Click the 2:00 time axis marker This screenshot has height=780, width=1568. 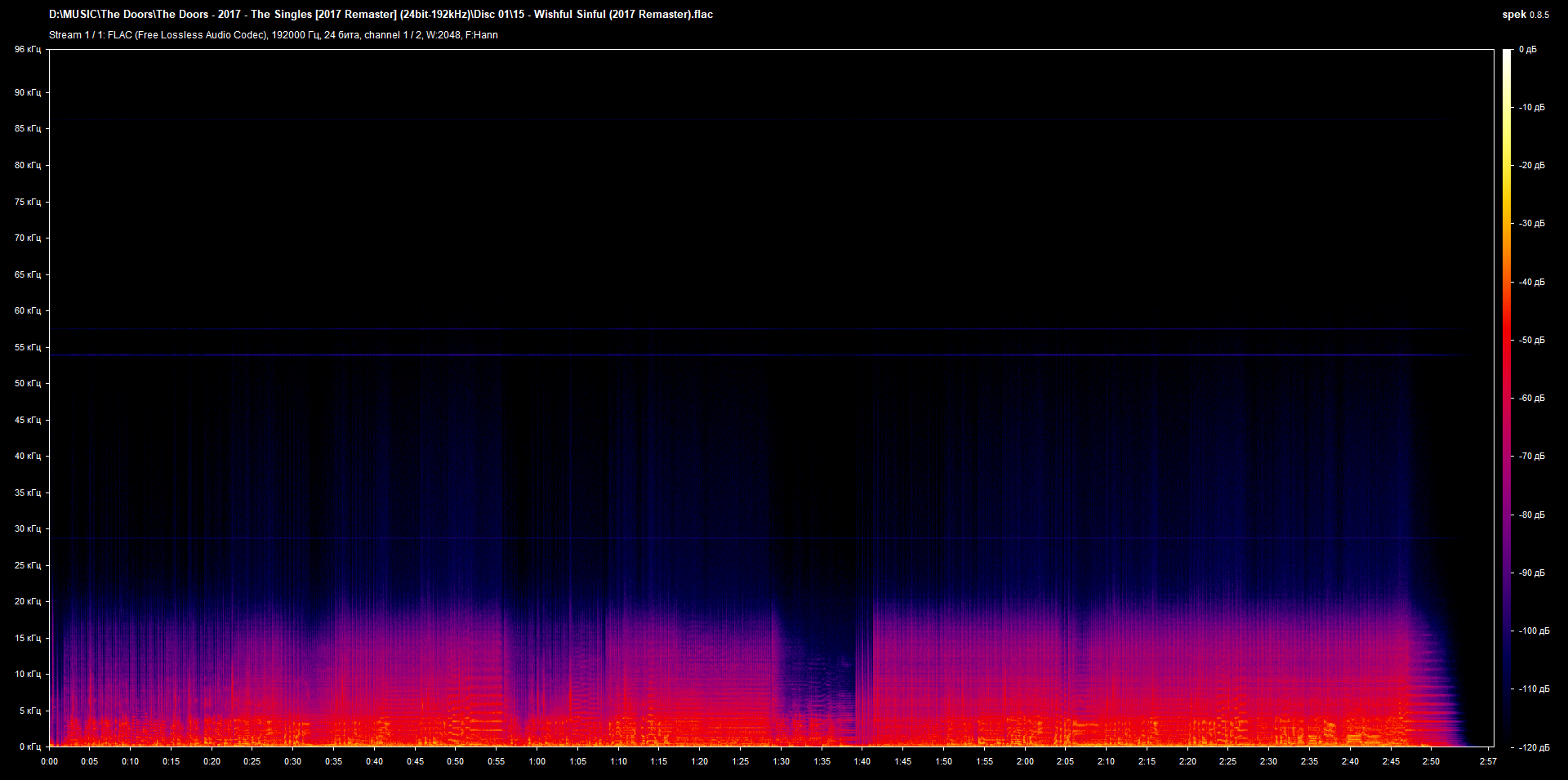pos(1025,761)
